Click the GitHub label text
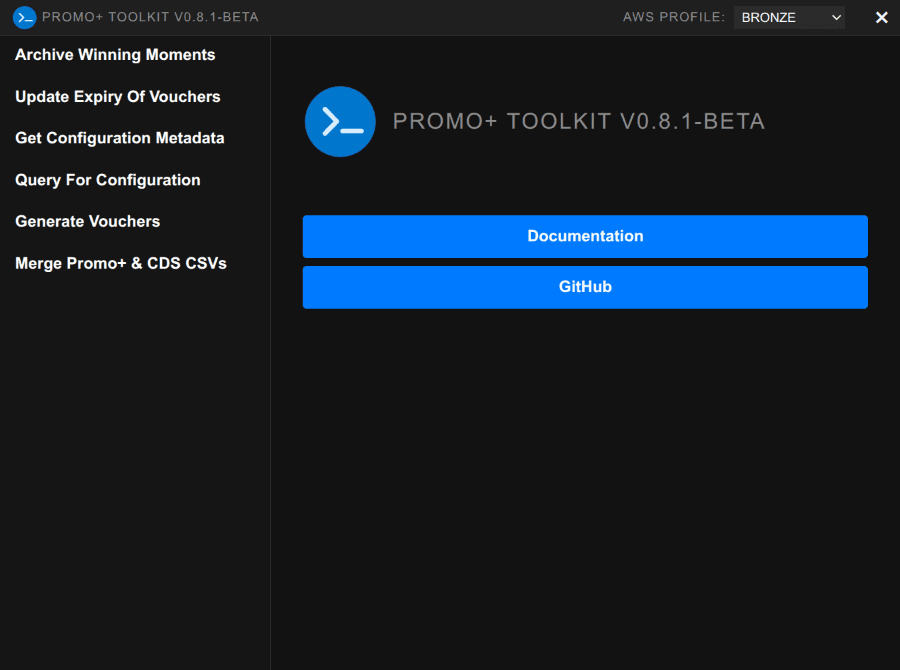 click(585, 287)
